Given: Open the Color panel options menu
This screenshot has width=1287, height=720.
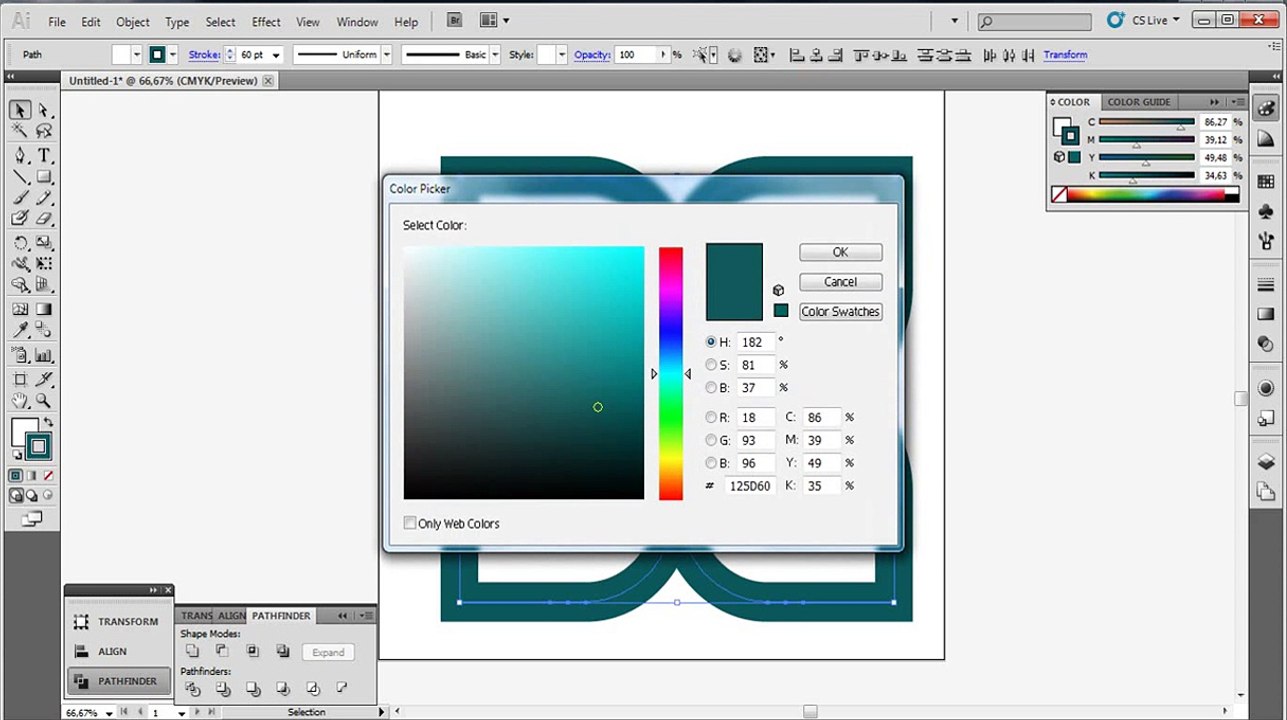Looking at the screenshot, I should point(1239,102).
